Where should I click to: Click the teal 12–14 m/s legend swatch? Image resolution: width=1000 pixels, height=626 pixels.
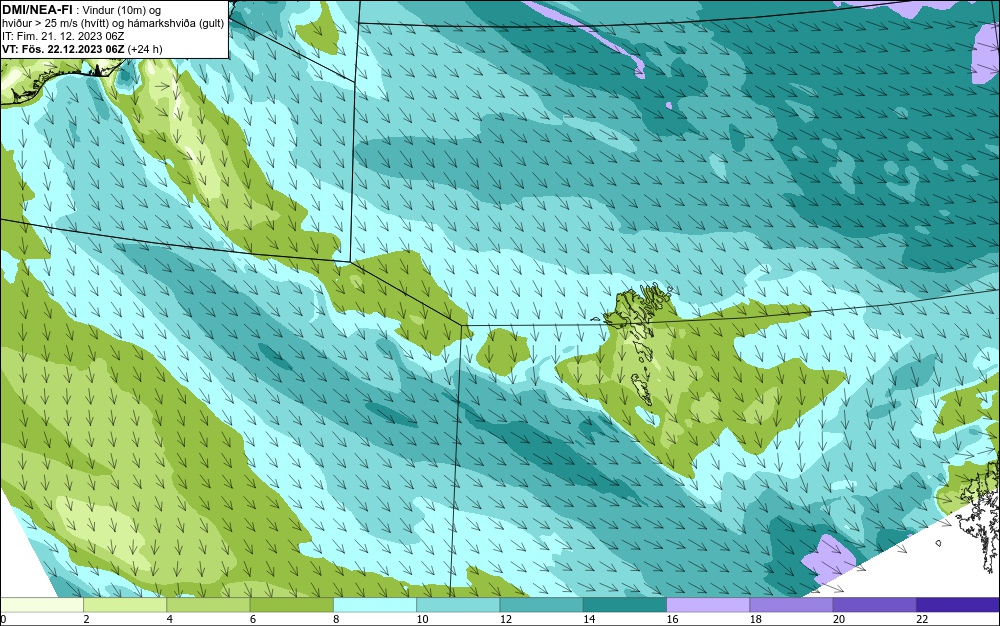click(541, 605)
